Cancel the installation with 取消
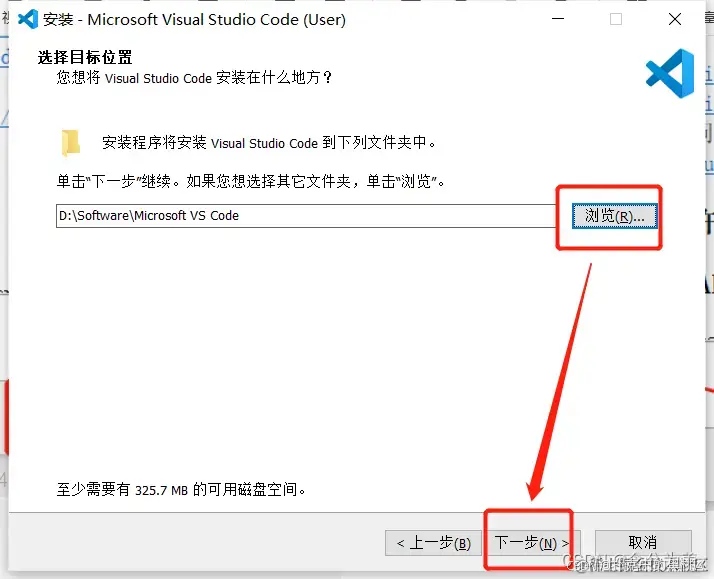This screenshot has height=579, width=714. [x=643, y=543]
